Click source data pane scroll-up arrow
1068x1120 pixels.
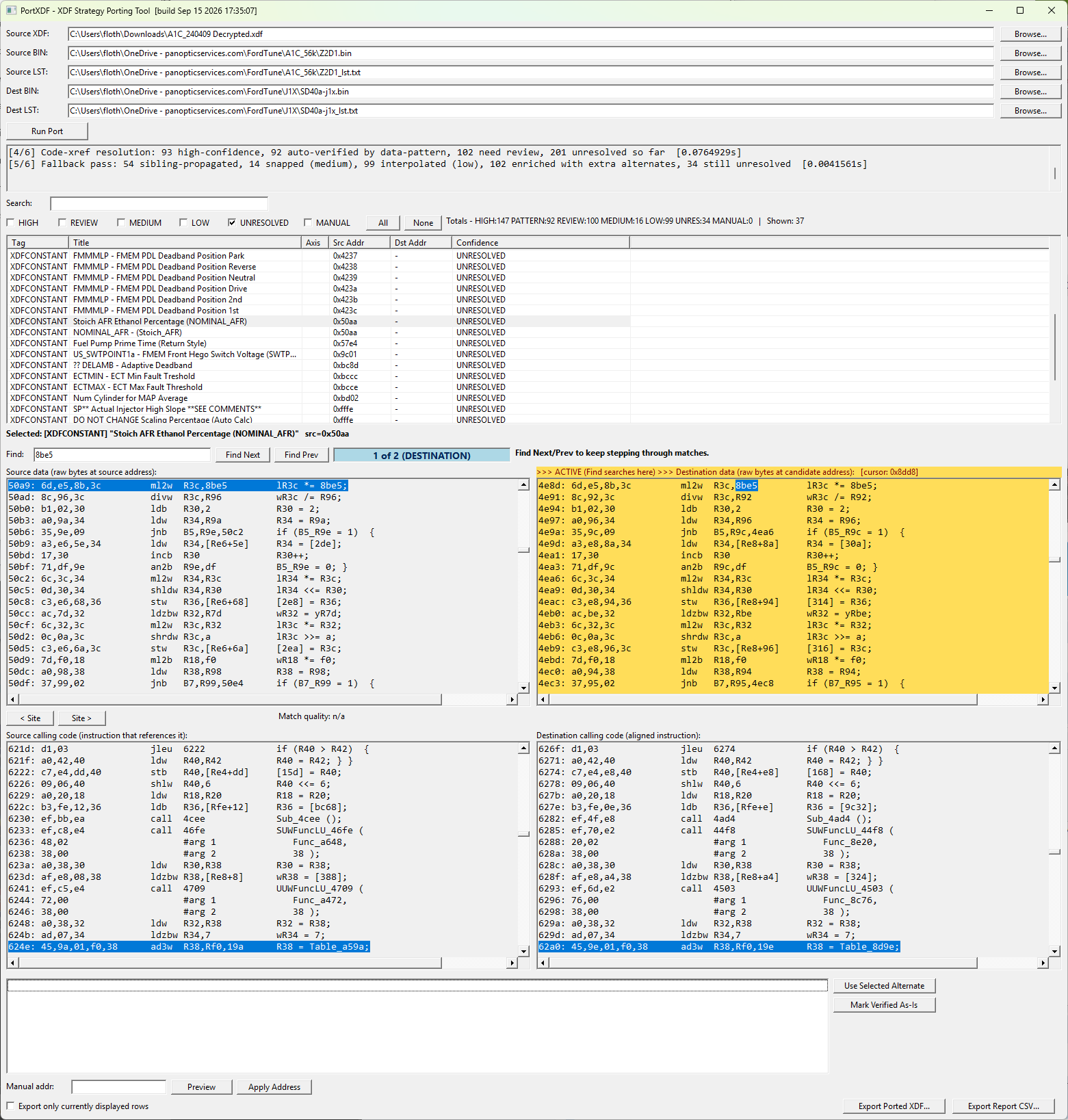coord(524,485)
